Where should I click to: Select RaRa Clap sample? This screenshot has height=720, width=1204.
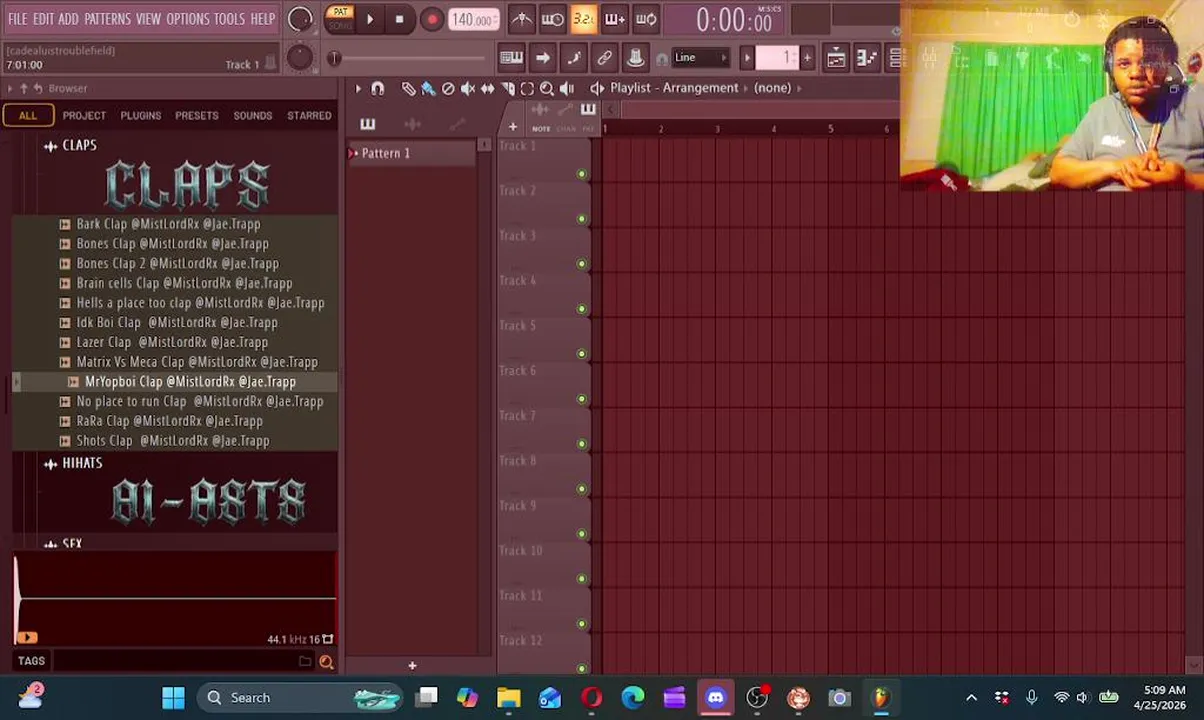click(169, 421)
